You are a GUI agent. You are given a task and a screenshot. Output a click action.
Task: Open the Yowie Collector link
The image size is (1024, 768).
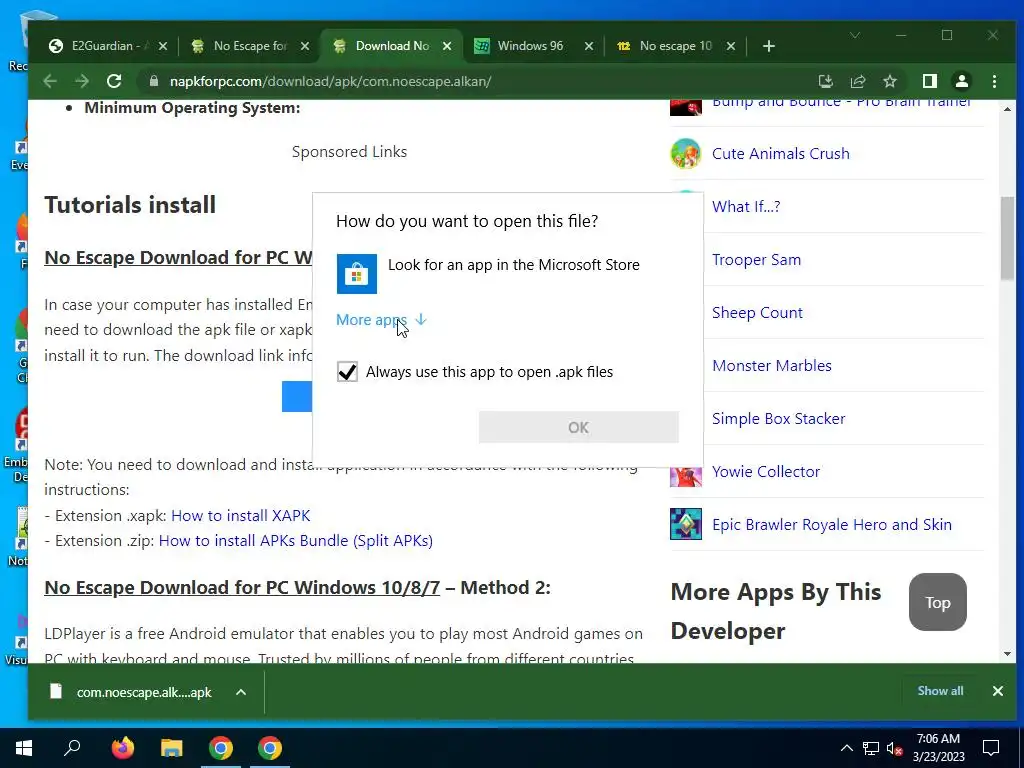[765, 471]
